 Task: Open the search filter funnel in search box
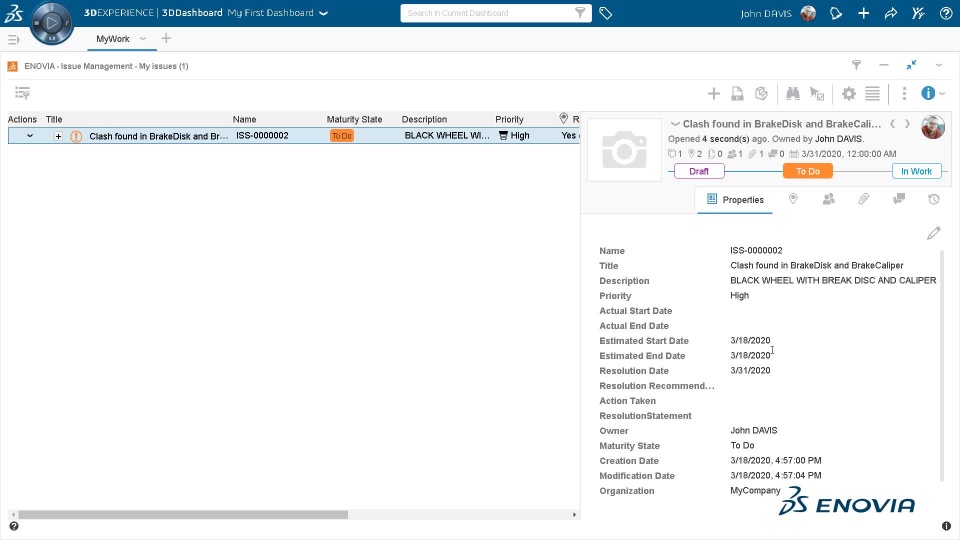(x=580, y=12)
